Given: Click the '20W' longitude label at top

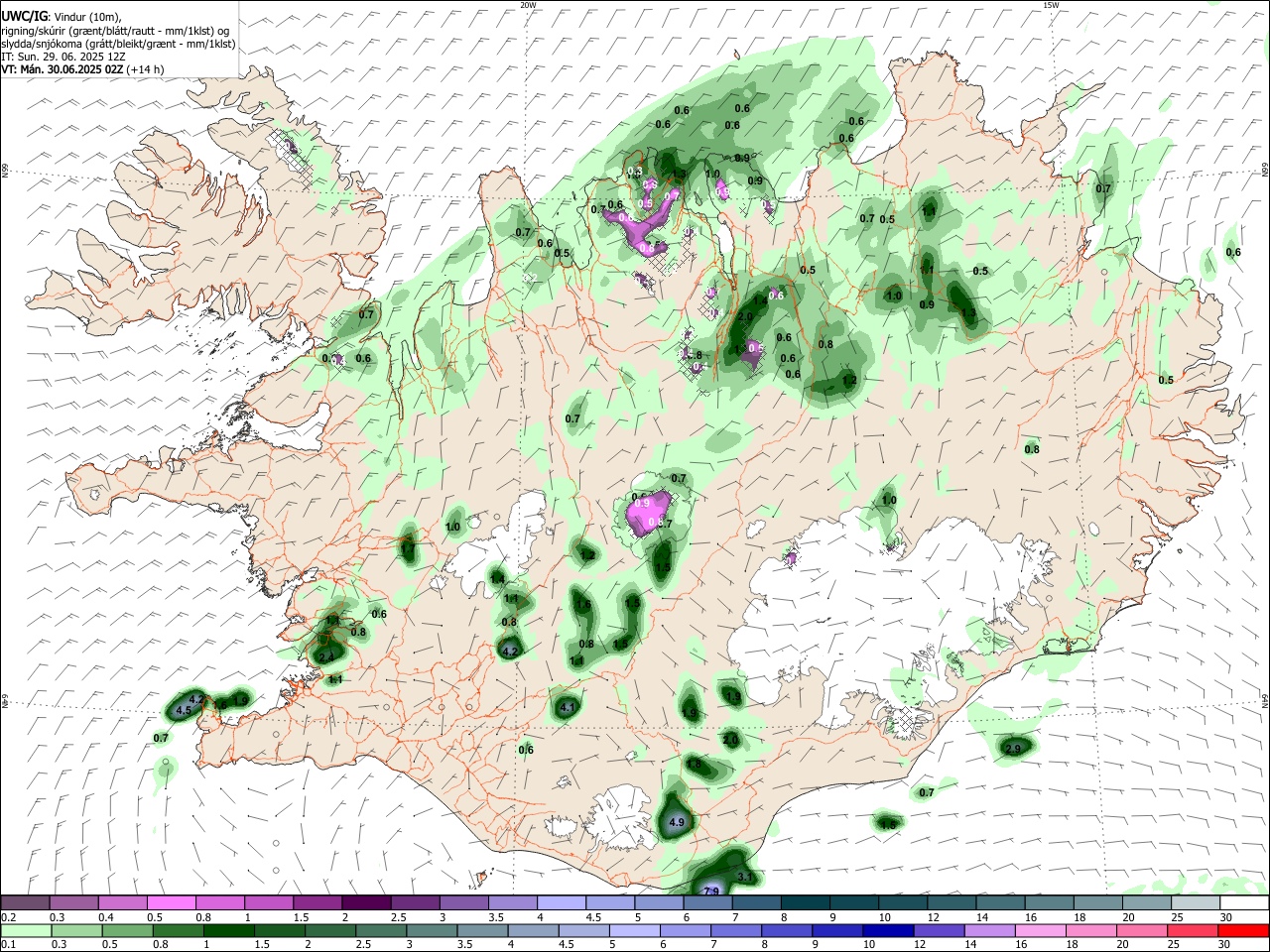Looking at the screenshot, I should [x=528, y=5].
